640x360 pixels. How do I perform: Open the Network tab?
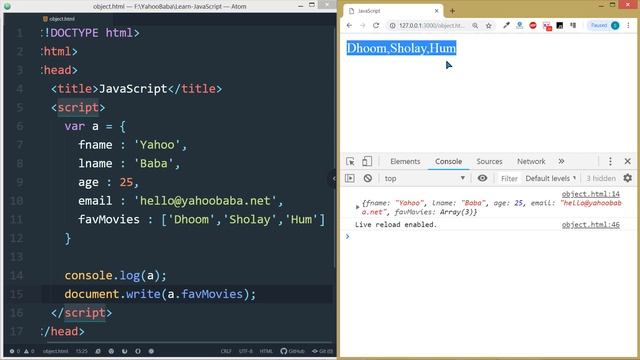tap(531, 161)
